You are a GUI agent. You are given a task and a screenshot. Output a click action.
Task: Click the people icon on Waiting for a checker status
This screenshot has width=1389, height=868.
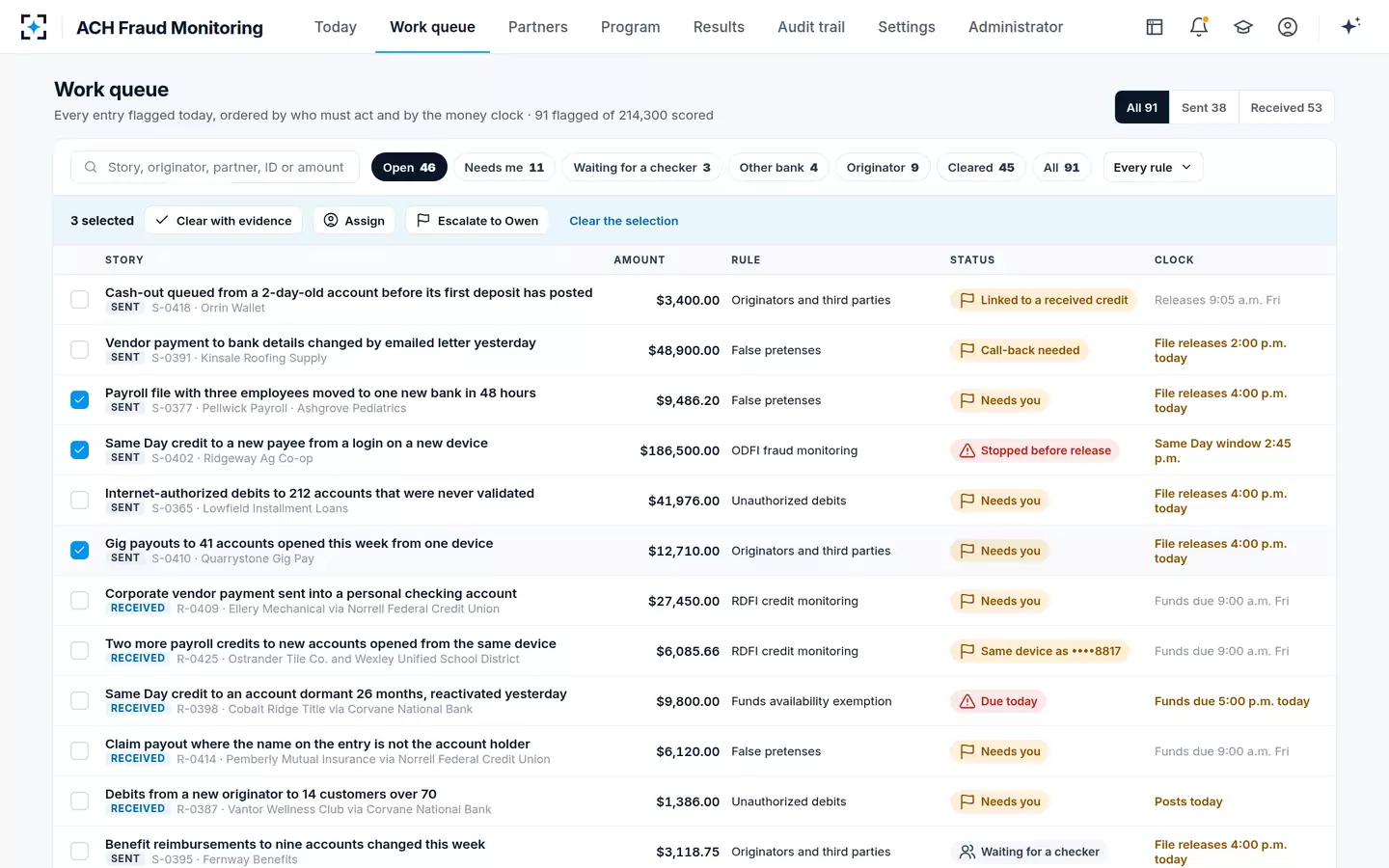tap(967, 852)
